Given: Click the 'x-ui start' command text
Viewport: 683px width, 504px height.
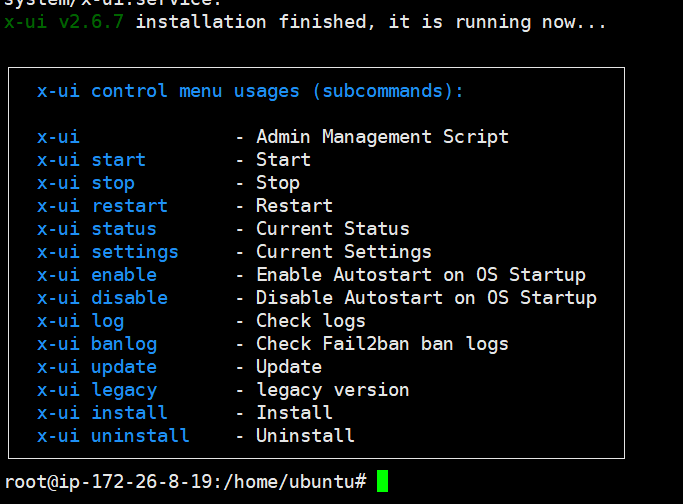Looking at the screenshot, I should coord(91,160).
